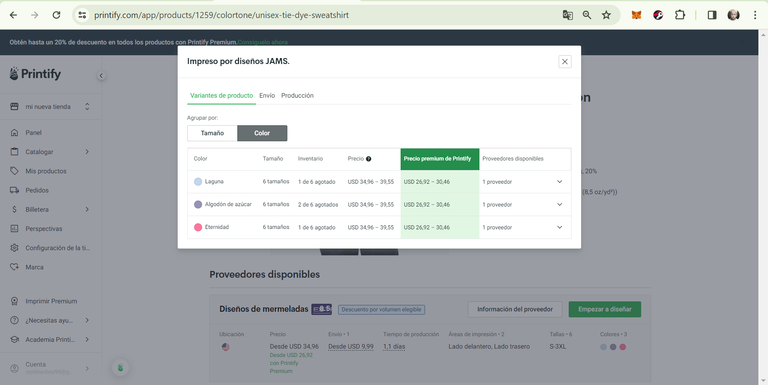Screen dimensions: 768x385
Task: Open Panel in the sidebar
Action: tap(33, 133)
